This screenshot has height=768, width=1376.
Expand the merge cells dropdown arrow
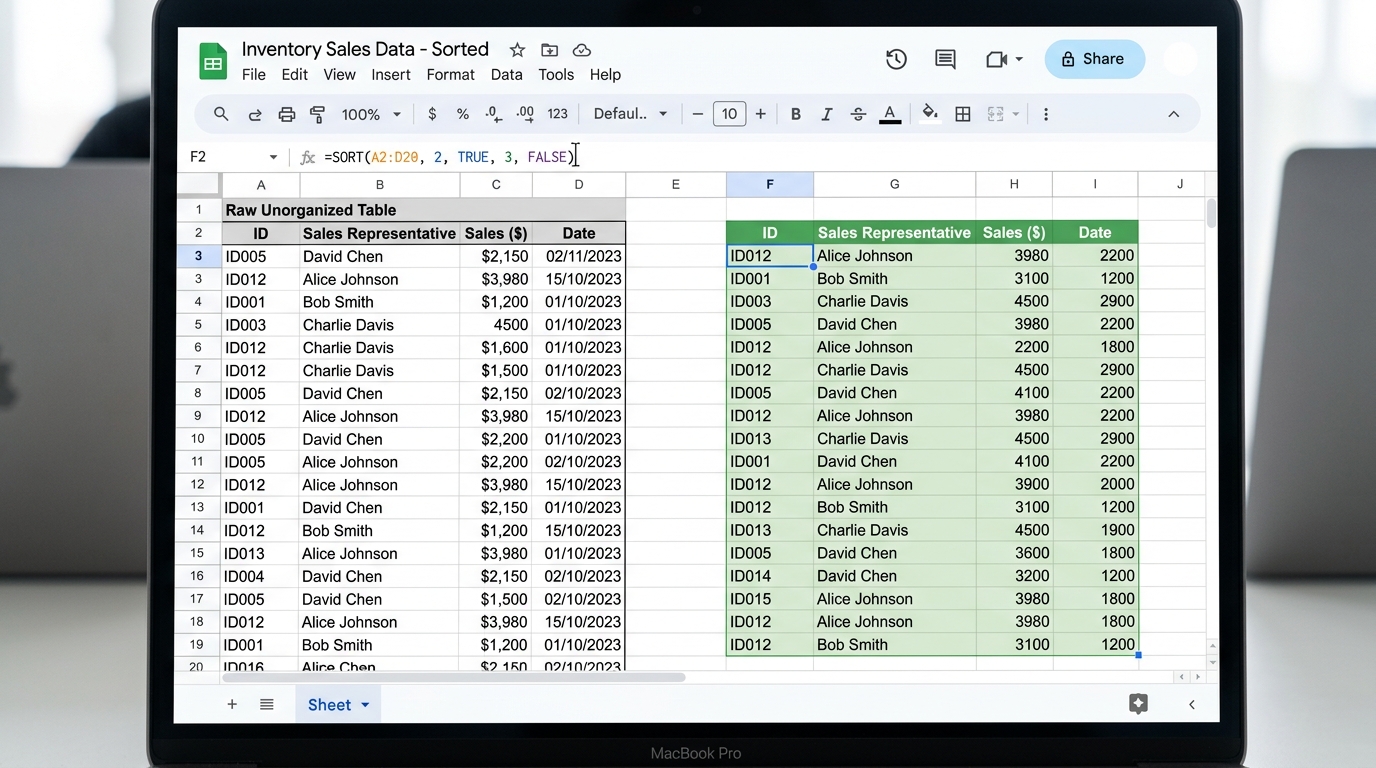point(1016,114)
